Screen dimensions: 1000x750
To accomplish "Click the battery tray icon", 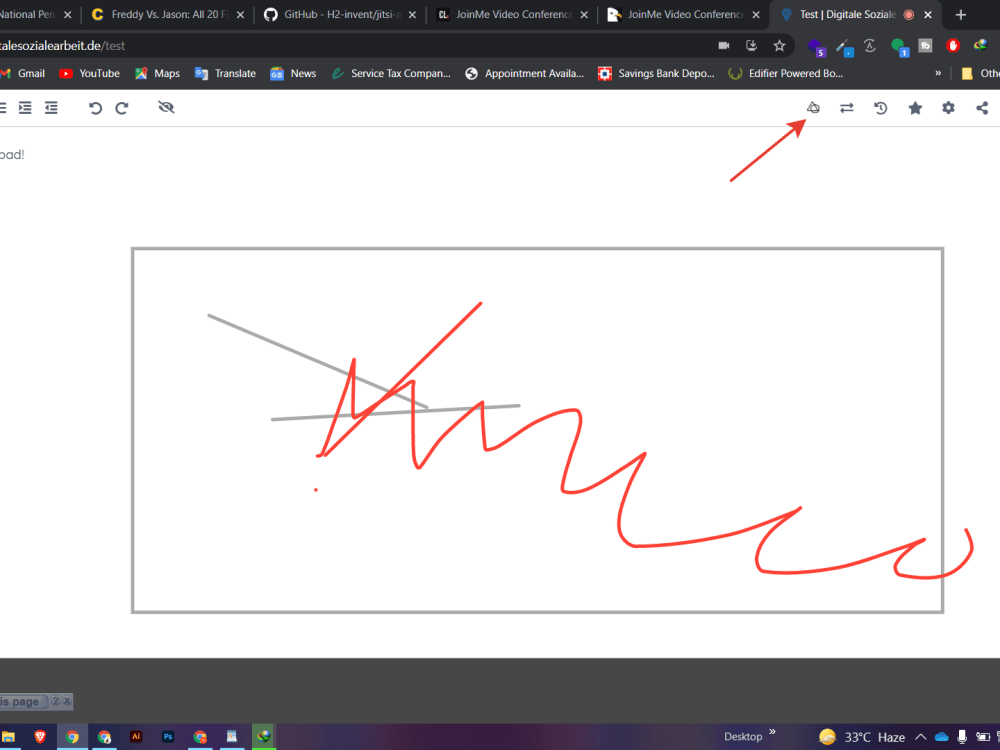I will pyautogui.click(x=983, y=737).
